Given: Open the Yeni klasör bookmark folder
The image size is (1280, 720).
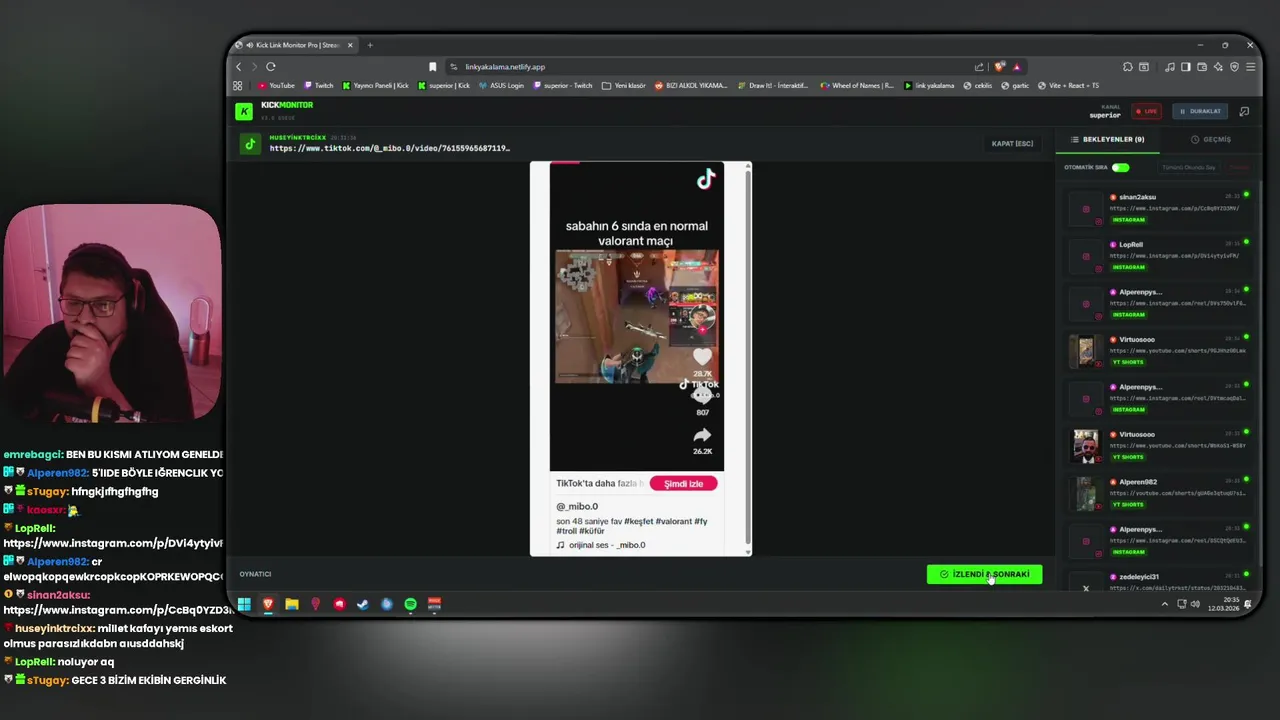Looking at the screenshot, I should (x=624, y=86).
